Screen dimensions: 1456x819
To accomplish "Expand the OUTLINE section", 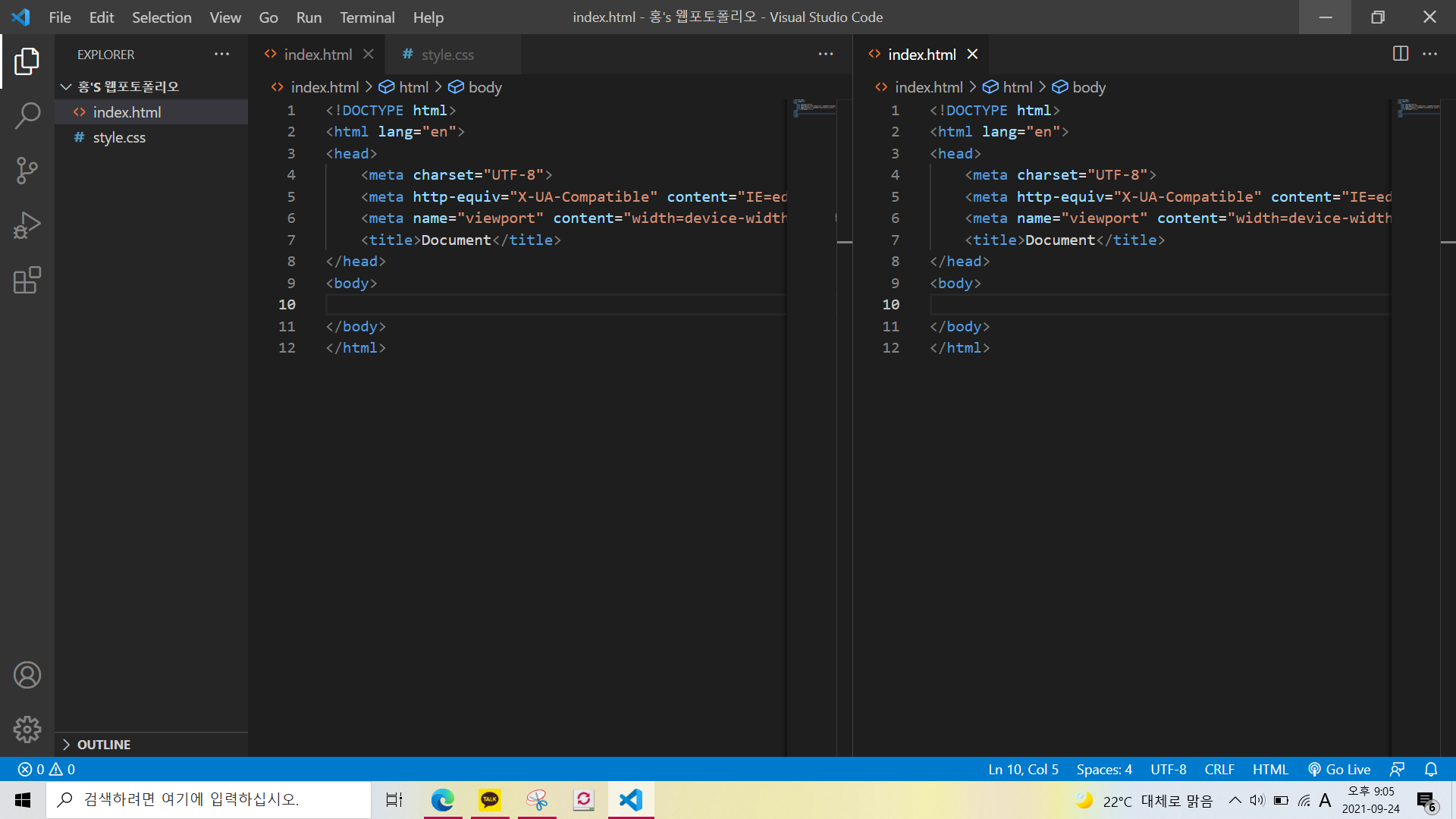I will (x=152, y=744).
